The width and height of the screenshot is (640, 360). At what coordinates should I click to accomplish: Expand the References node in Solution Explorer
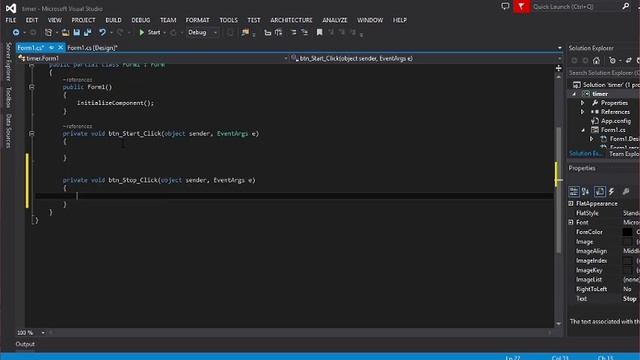click(582, 112)
